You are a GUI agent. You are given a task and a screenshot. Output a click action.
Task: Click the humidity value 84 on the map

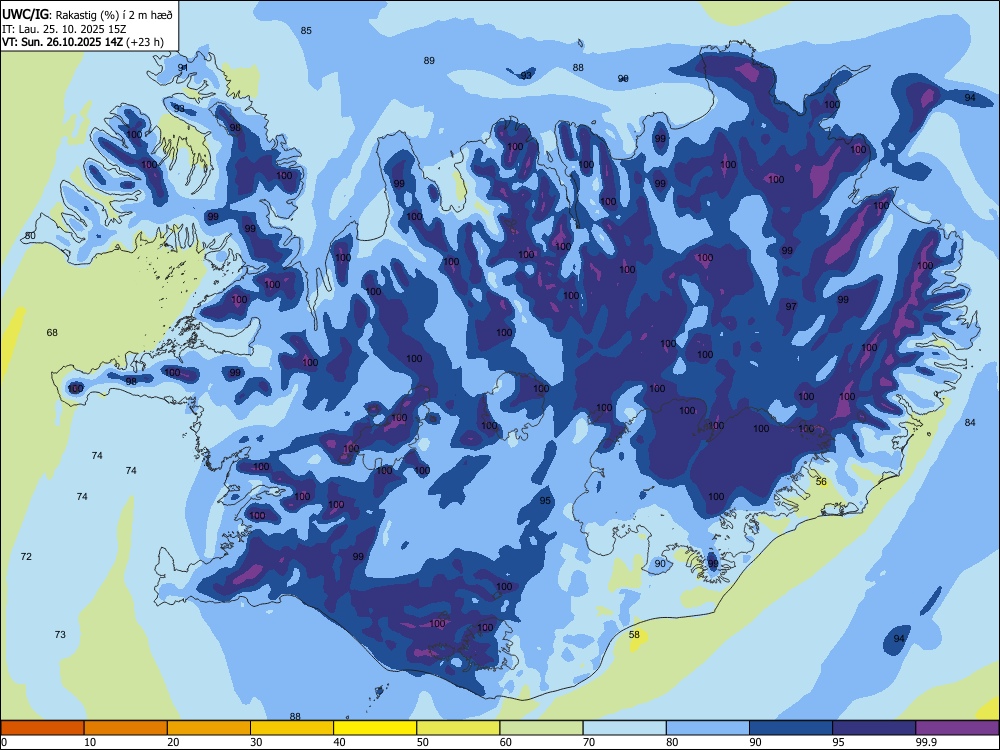970,422
